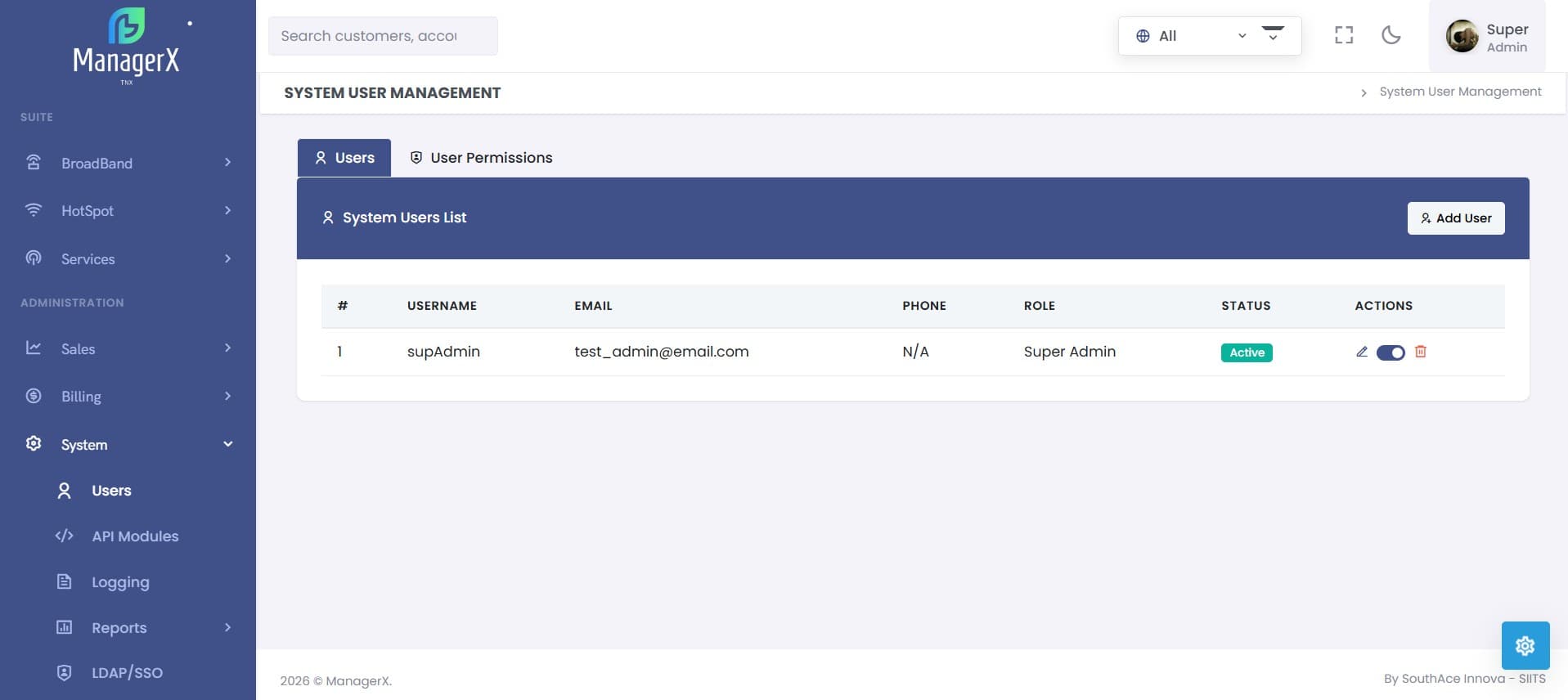The height and width of the screenshot is (700, 1568).
Task: Click the BroadBand router icon
Action: pos(34,163)
